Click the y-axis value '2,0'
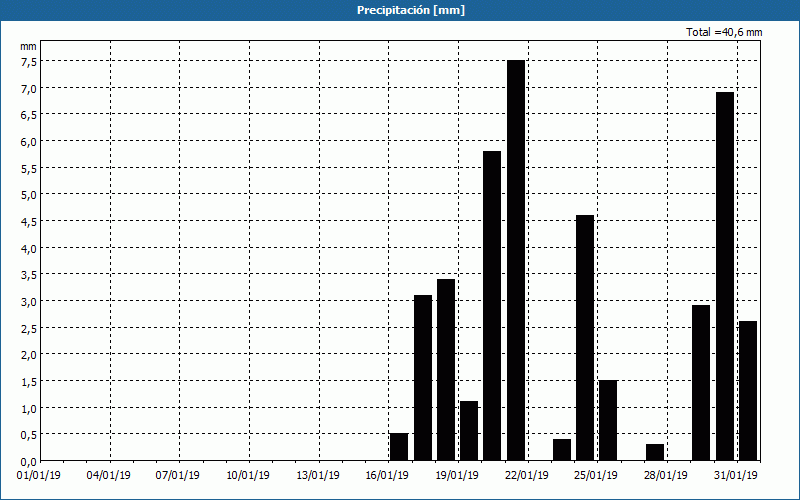This screenshot has height=500, width=800. tap(29, 355)
